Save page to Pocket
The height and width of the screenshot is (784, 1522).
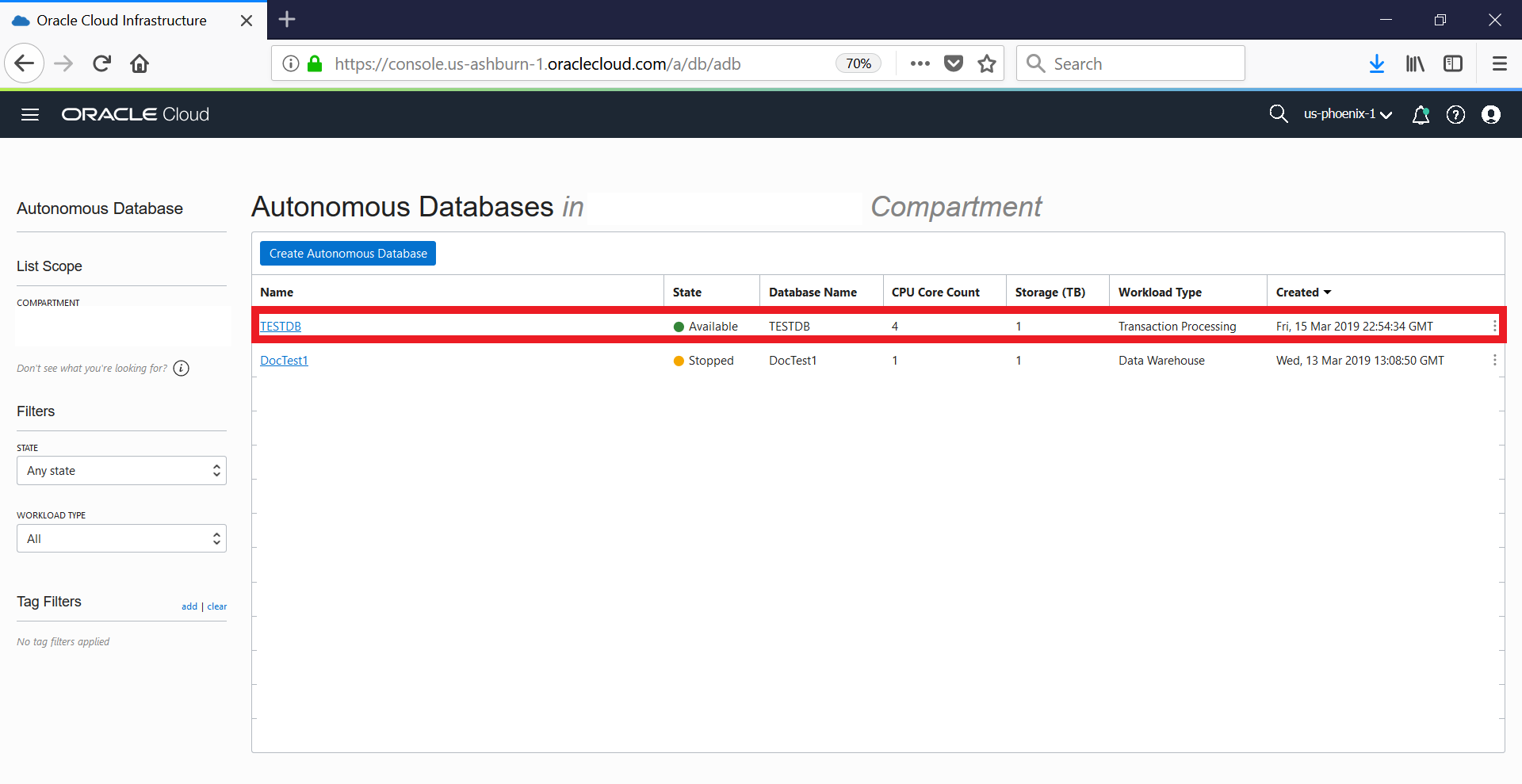[x=954, y=63]
